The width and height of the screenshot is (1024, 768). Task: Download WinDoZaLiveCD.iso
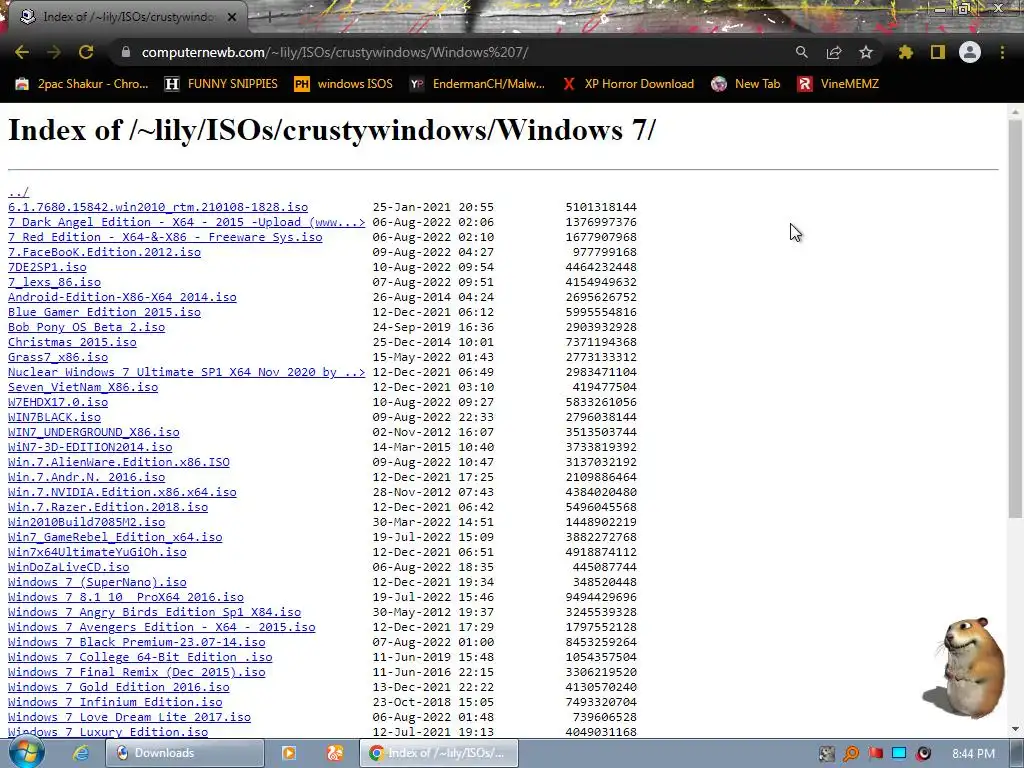(69, 568)
